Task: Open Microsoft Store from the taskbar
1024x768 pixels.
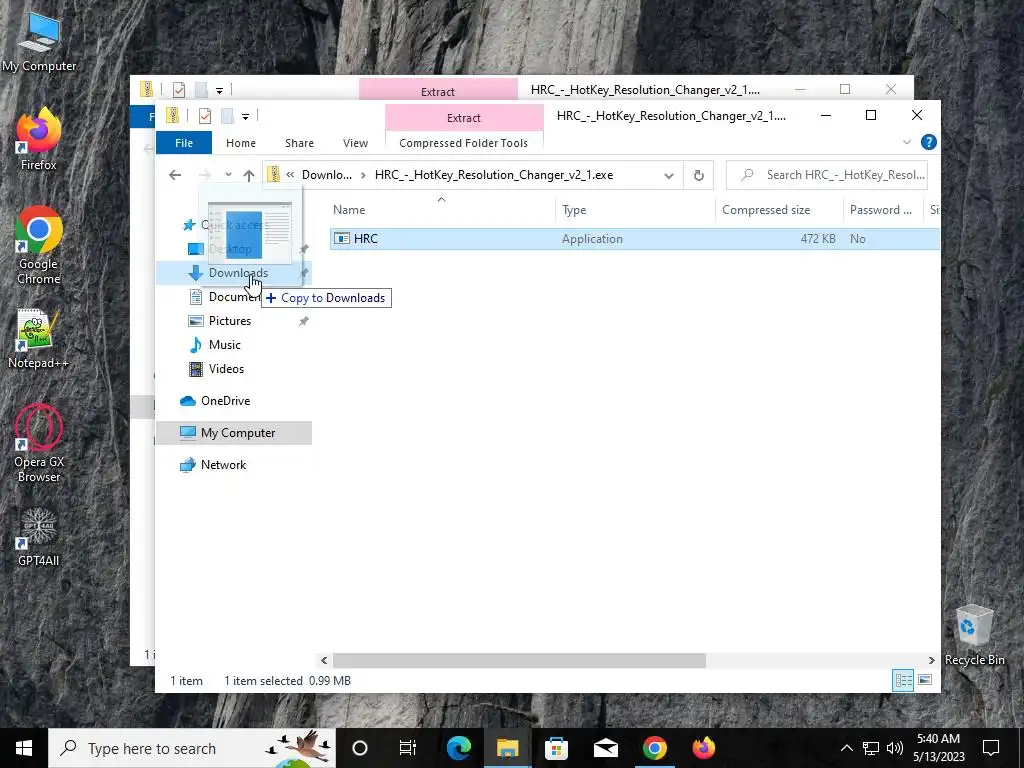Action: click(x=556, y=748)
